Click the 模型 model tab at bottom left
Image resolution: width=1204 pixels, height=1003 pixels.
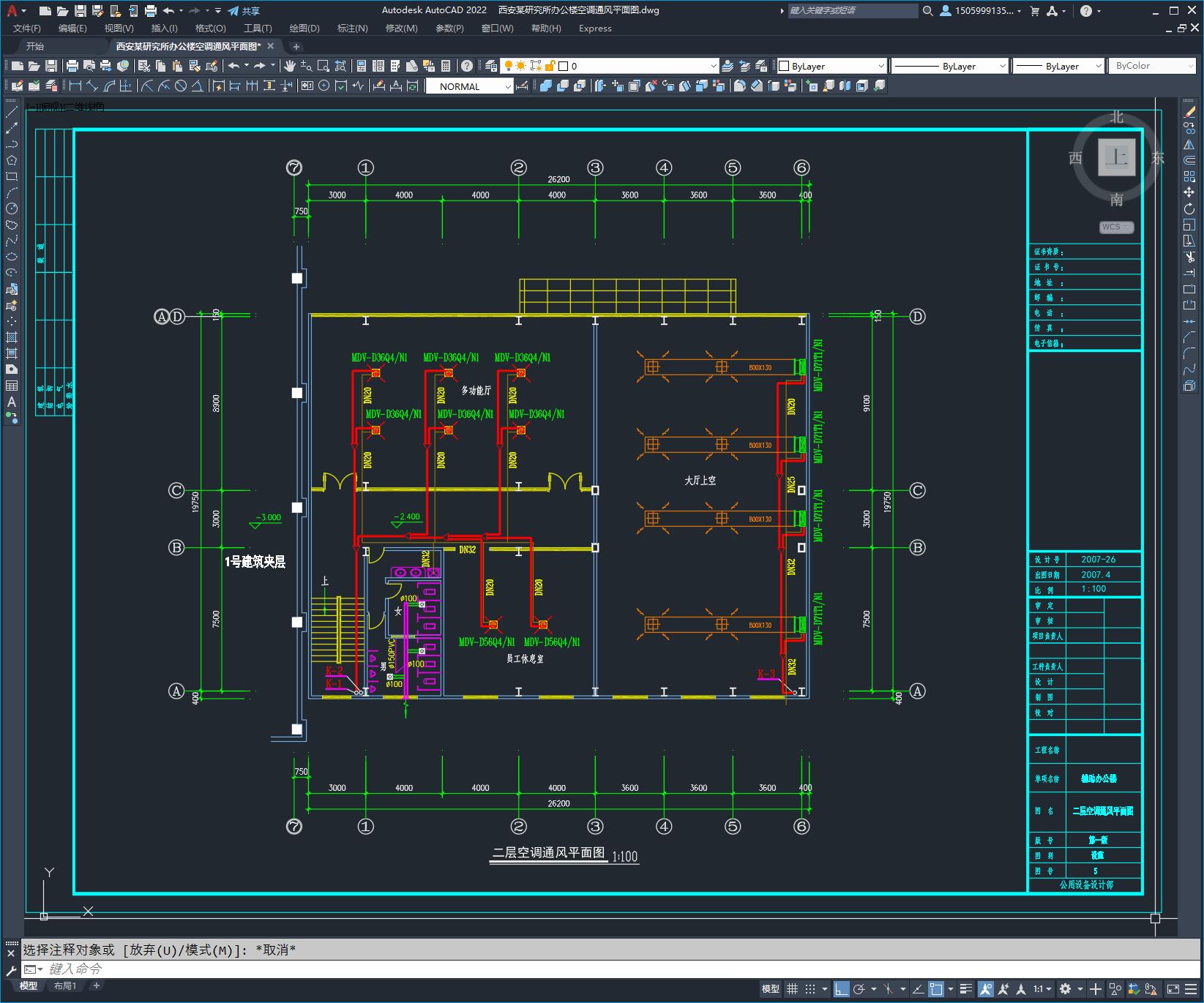click(29, 985)
